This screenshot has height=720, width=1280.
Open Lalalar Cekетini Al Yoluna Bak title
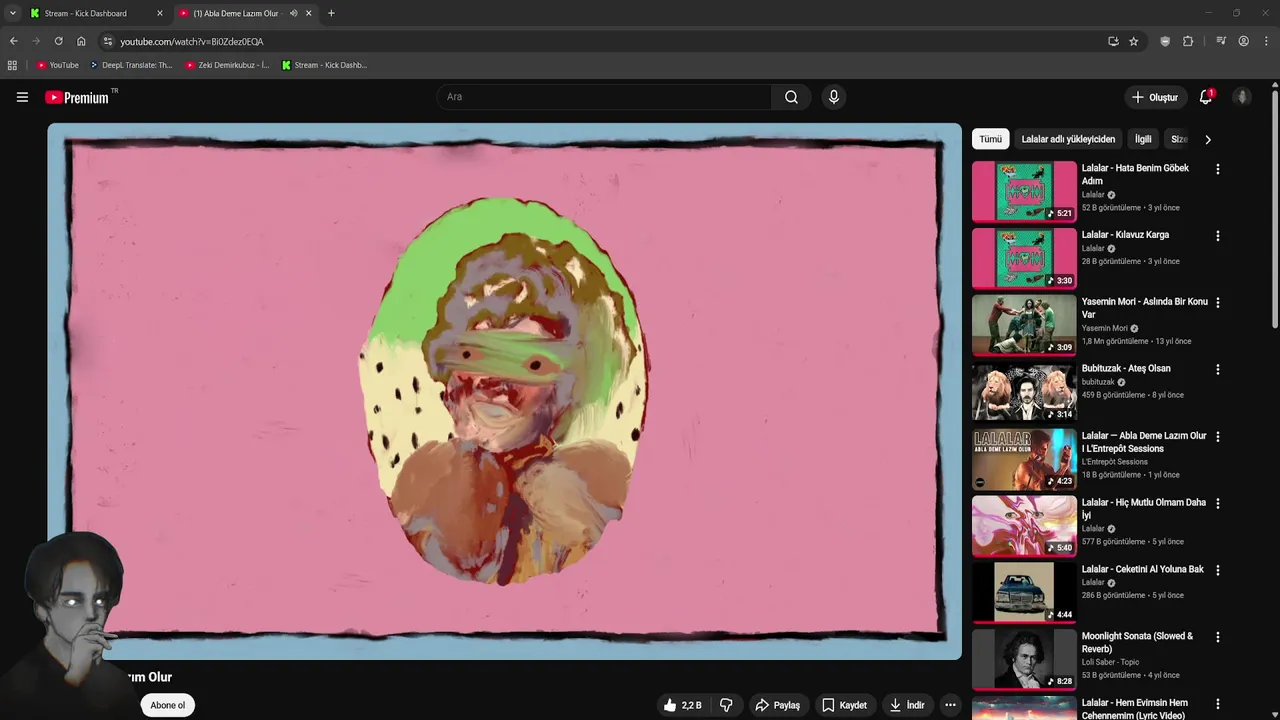click(x=1143, y=569)
